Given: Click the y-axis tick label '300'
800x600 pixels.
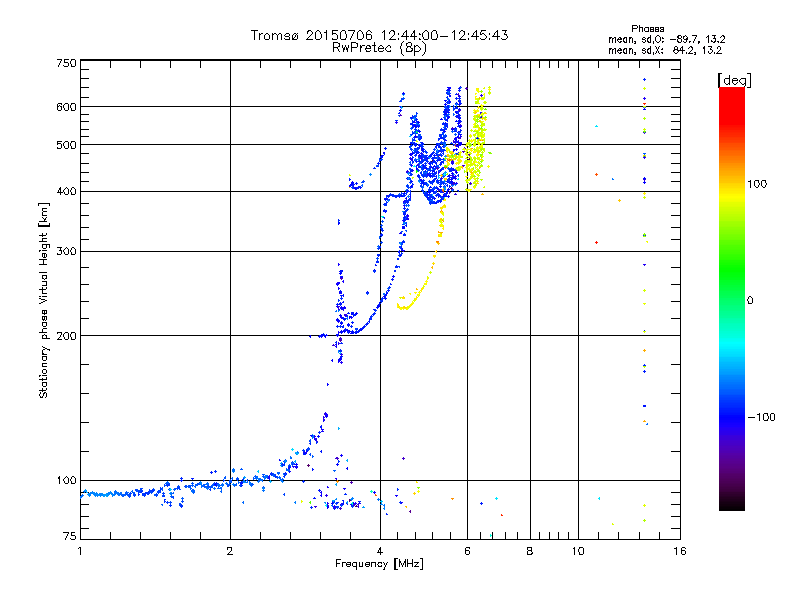Looking at the screenshot, I should pos(66,252).
